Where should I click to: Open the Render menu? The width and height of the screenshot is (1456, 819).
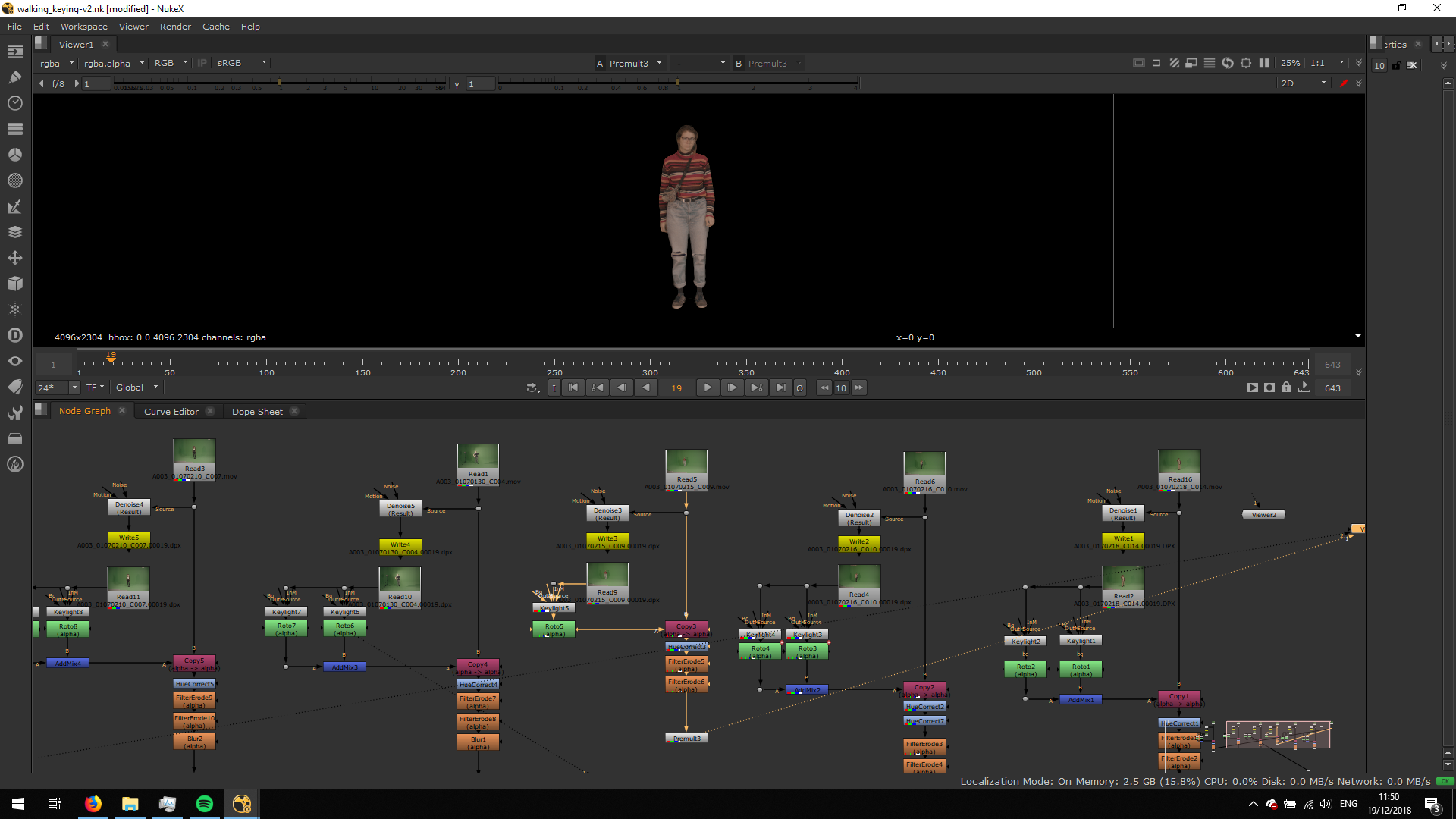coord(175,27)
